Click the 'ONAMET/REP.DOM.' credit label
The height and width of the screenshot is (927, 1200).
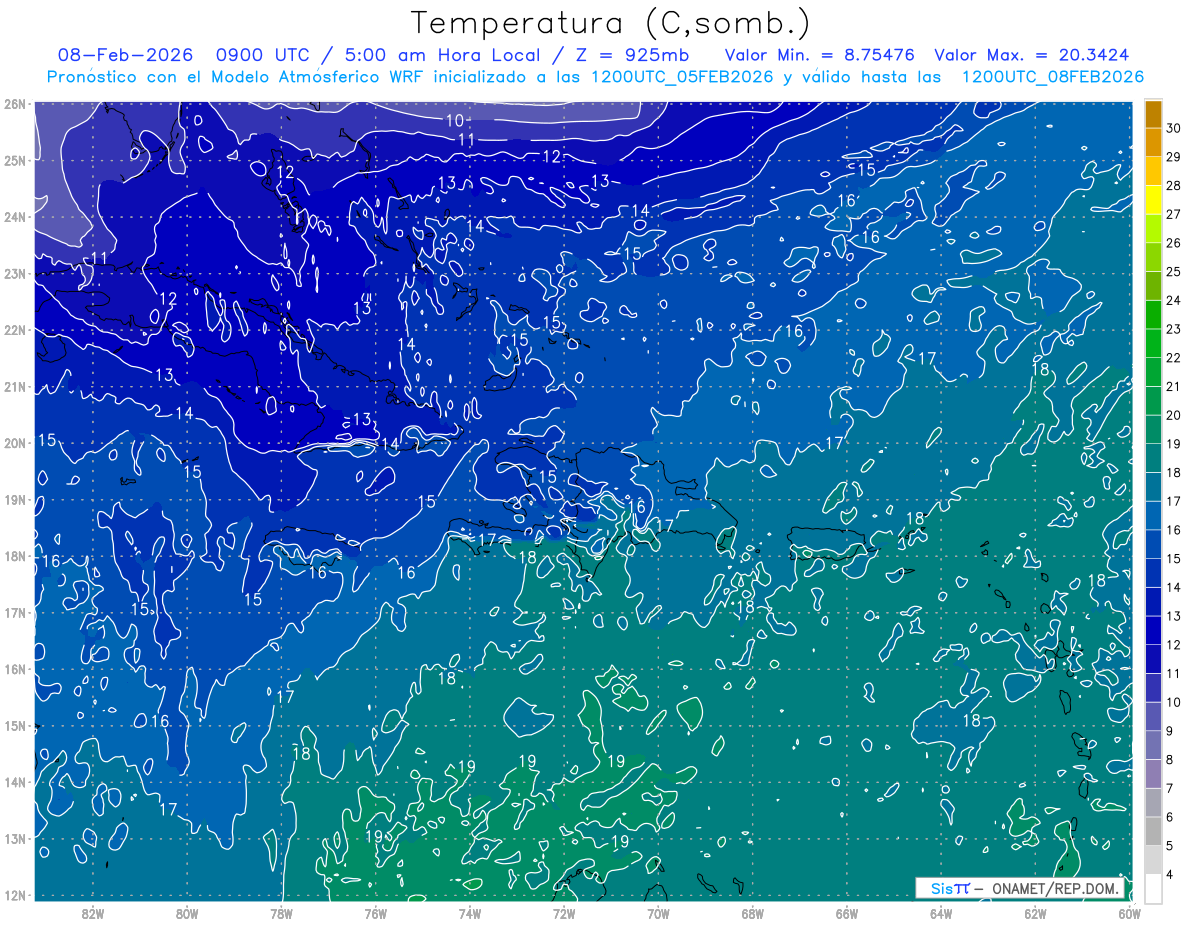point(1054,888)
